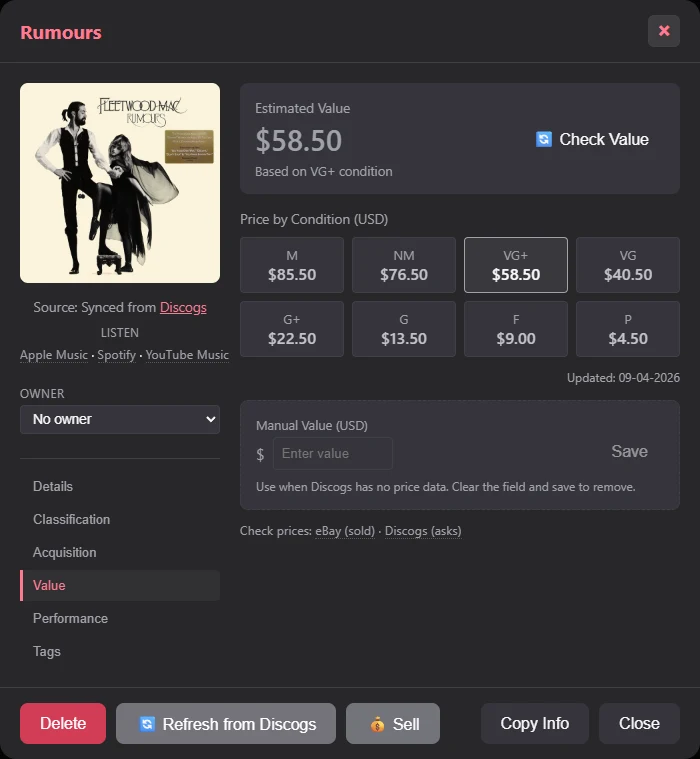The width and height of the screenshot is (700, 759).
Task: Delete this record
Action: [x=63, y=724]
